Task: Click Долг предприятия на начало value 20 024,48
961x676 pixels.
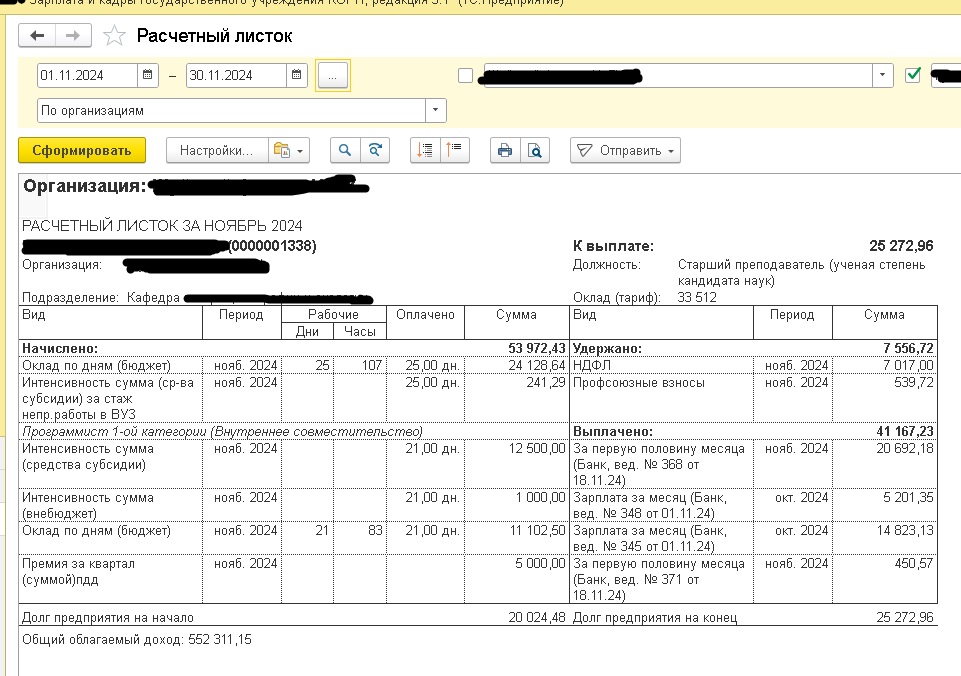Action: (x=537, y=617)
